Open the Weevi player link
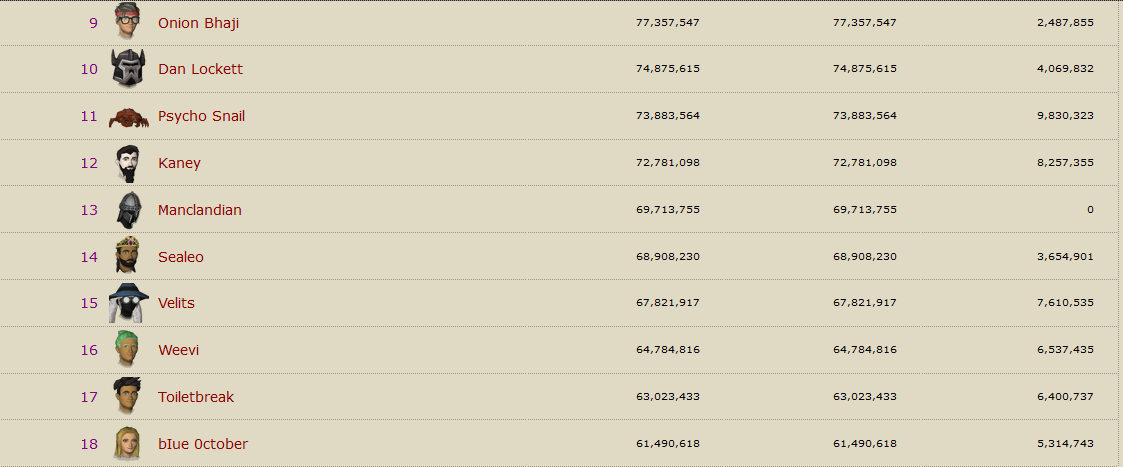1123x467 pixels. click(178, 350)
